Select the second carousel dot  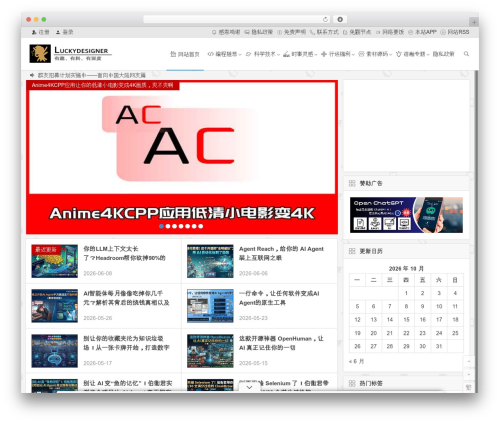pyautogui.click(x=168, y=226)
